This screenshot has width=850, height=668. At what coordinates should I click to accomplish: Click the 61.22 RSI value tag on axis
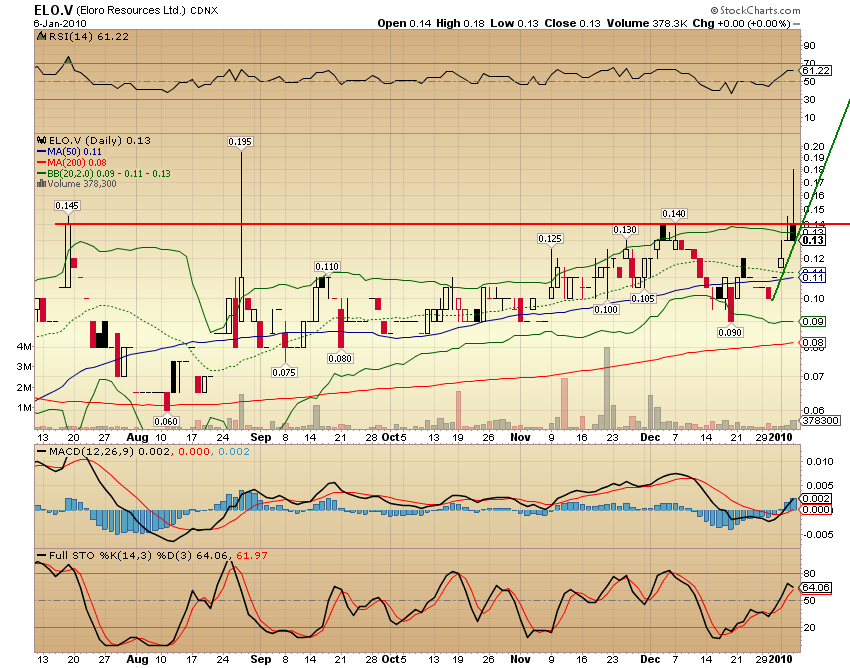816,70
